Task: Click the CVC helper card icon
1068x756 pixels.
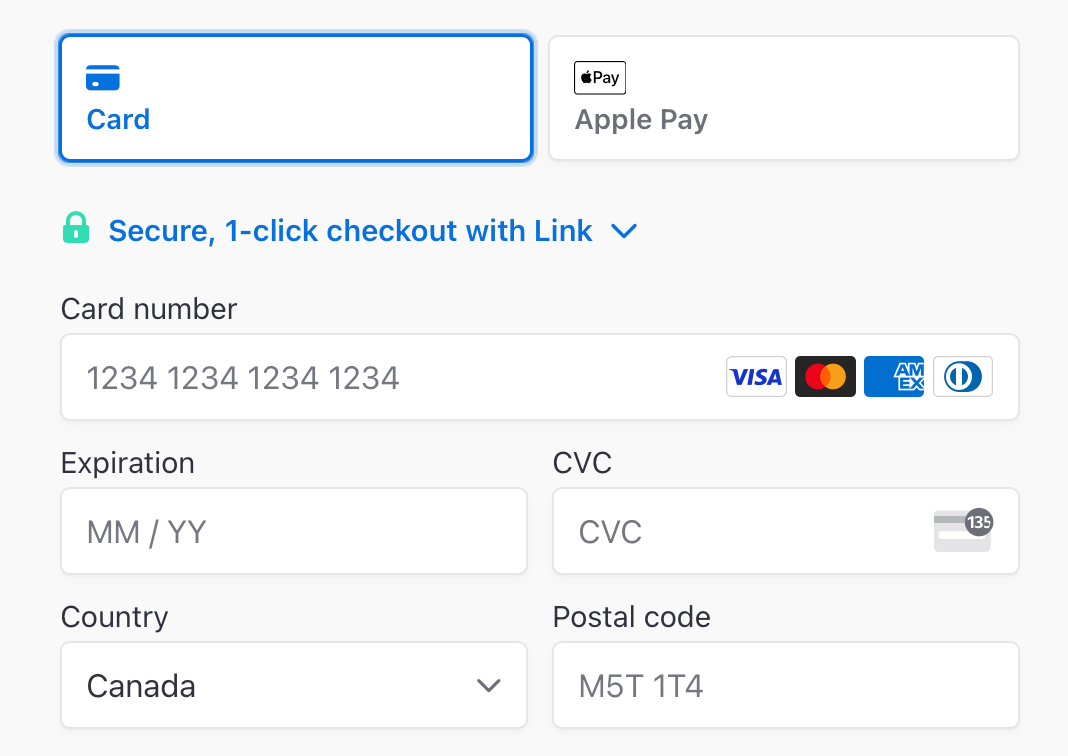Action: pyautogui.click(x=962, y=531)
